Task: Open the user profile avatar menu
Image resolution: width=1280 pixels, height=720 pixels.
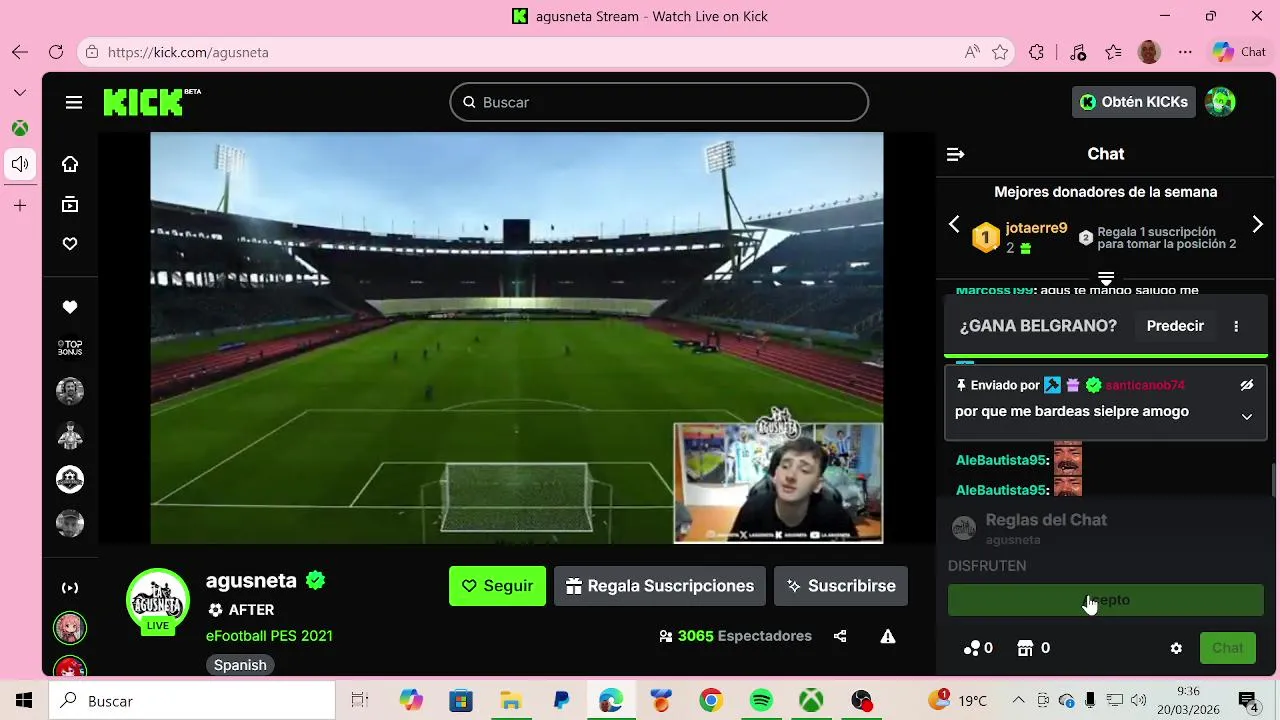Action: [1220, 102]
